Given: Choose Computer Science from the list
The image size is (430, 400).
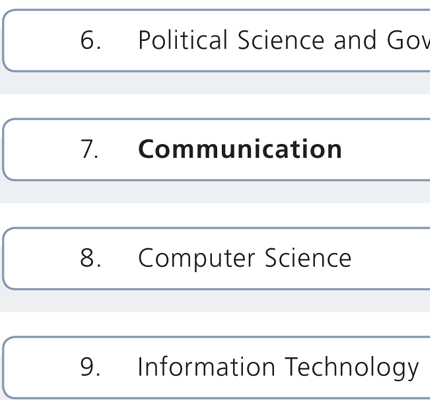Looking at the screenshot, I should [216, 258].
